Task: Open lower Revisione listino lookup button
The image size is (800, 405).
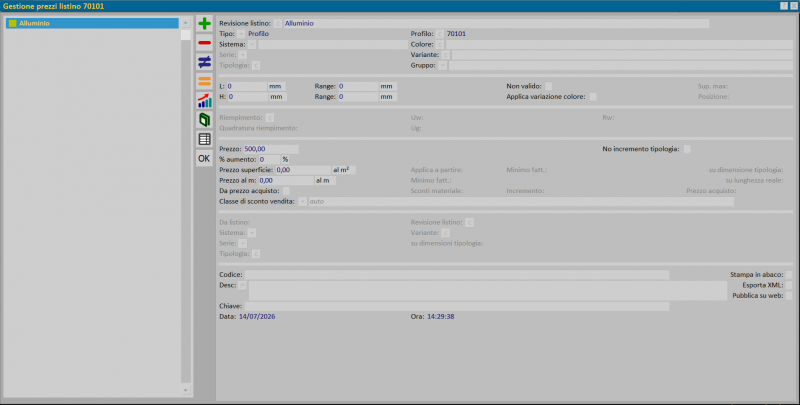Action: (x=469, y=222)
